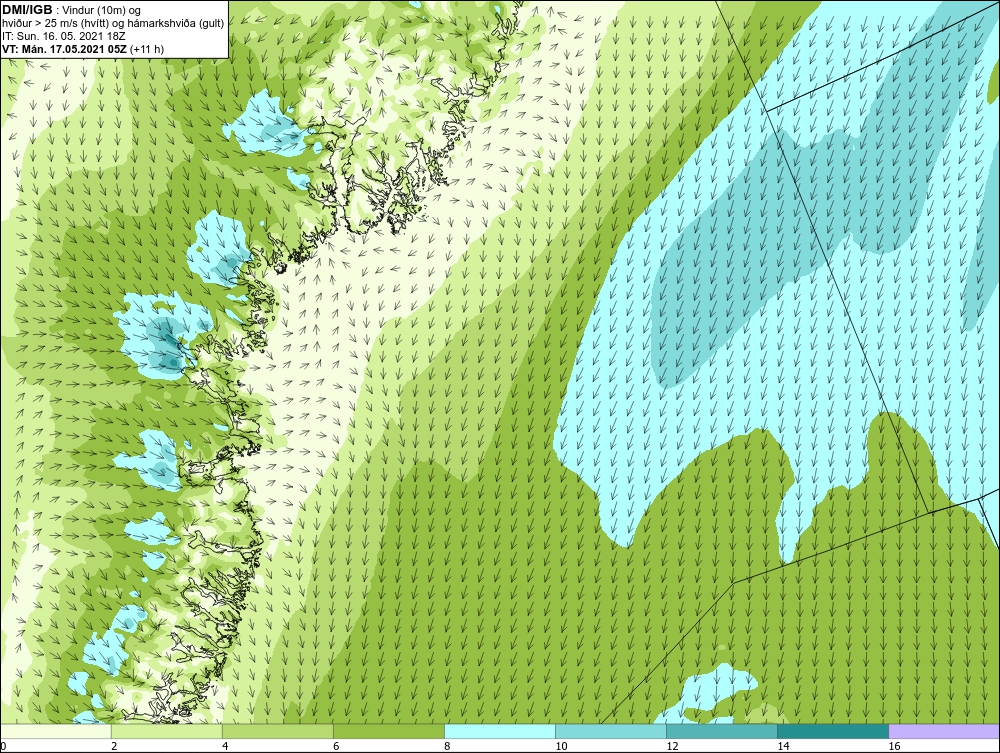
Task: Click the scale label '16'
Action: (893, 746)
